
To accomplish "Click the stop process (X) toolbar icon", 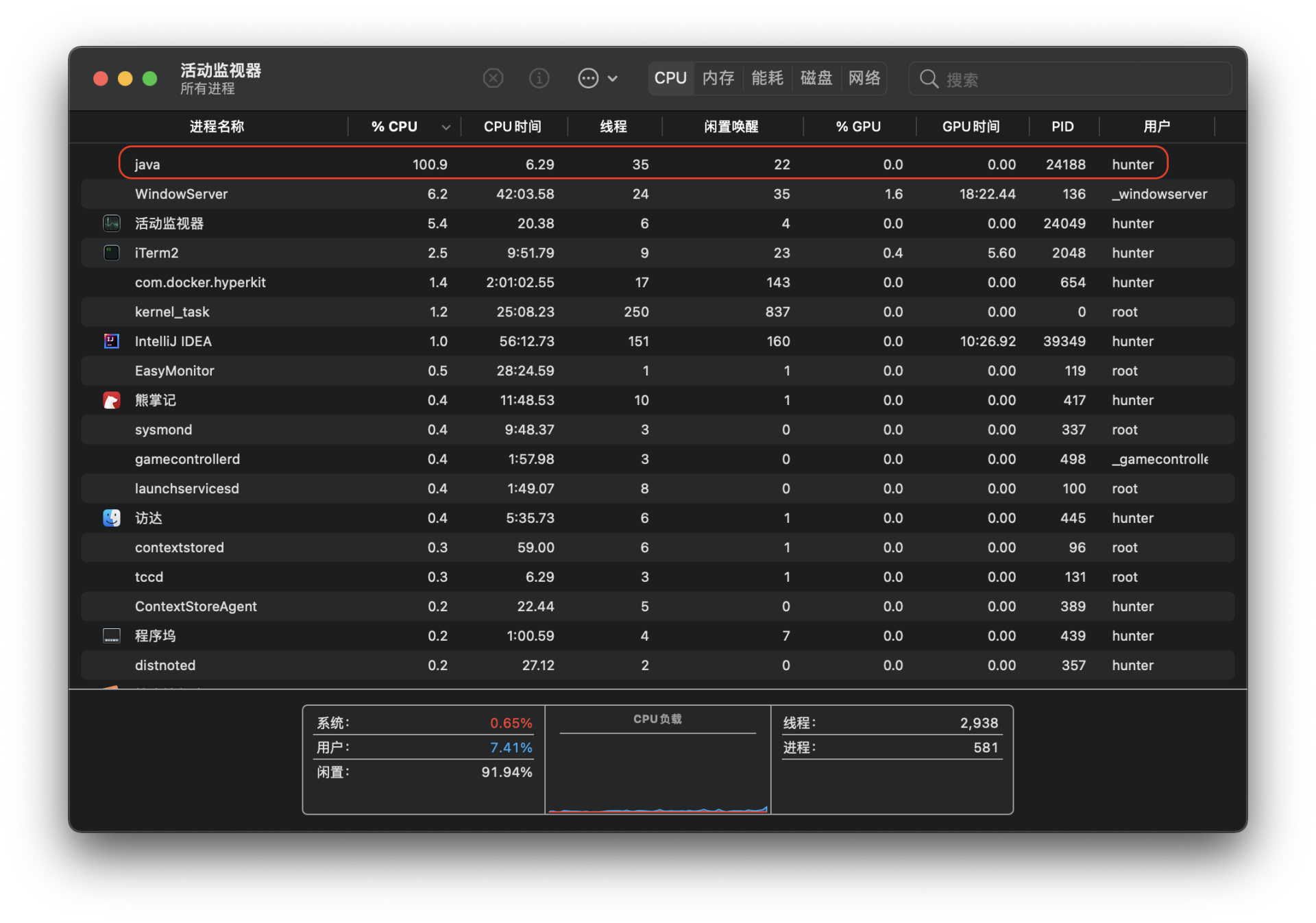I will (x=493, y=78).
